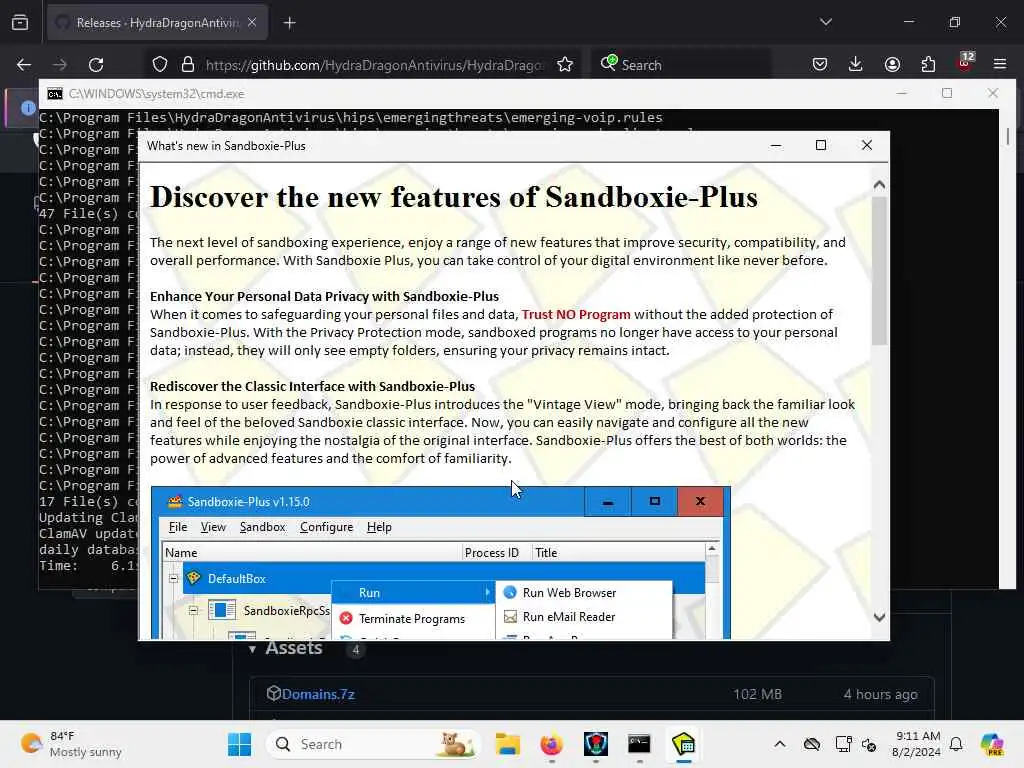Viewport: 1024px width, 768px height.
Task: Click the Name column header
Action: click(312, 552)
